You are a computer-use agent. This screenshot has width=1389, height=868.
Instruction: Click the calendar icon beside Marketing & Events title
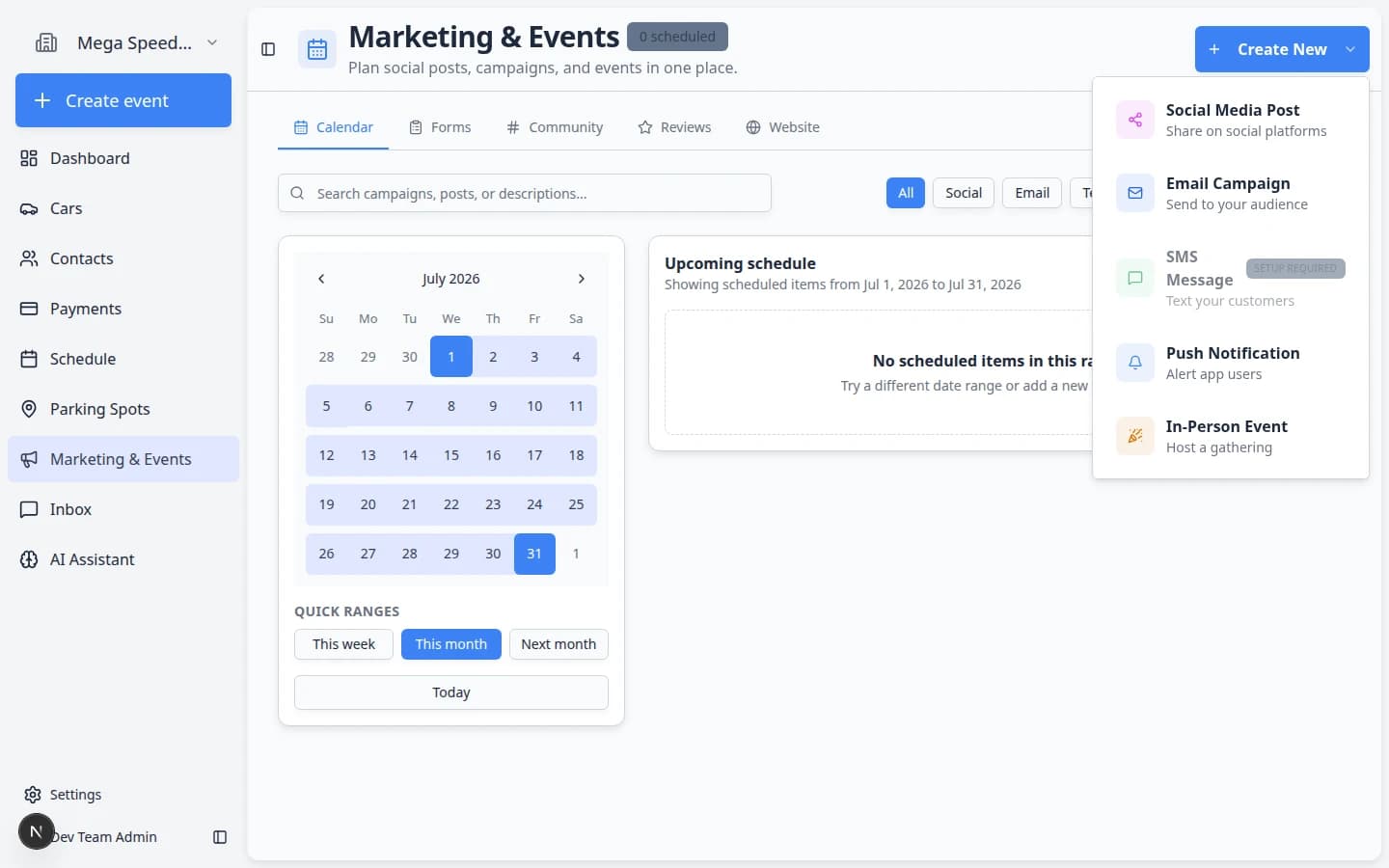[x=317, y=50]
